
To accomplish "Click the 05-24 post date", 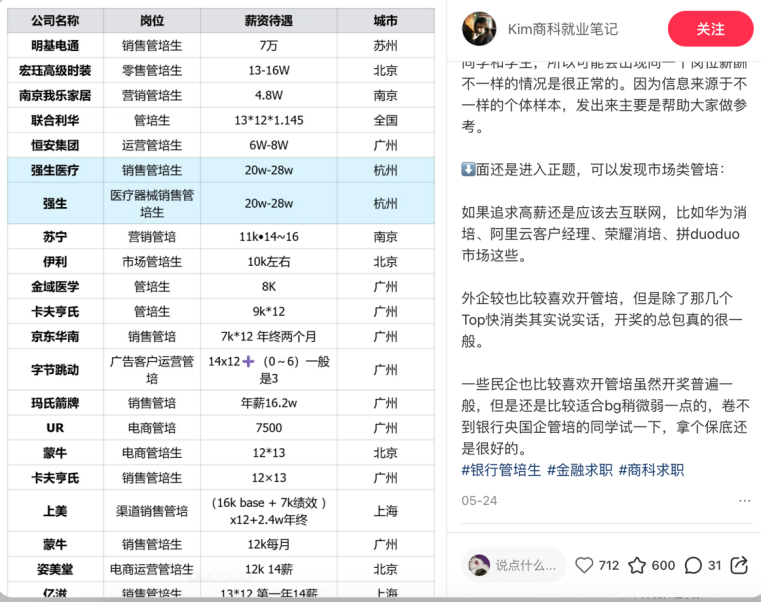I will pos(479,501).
